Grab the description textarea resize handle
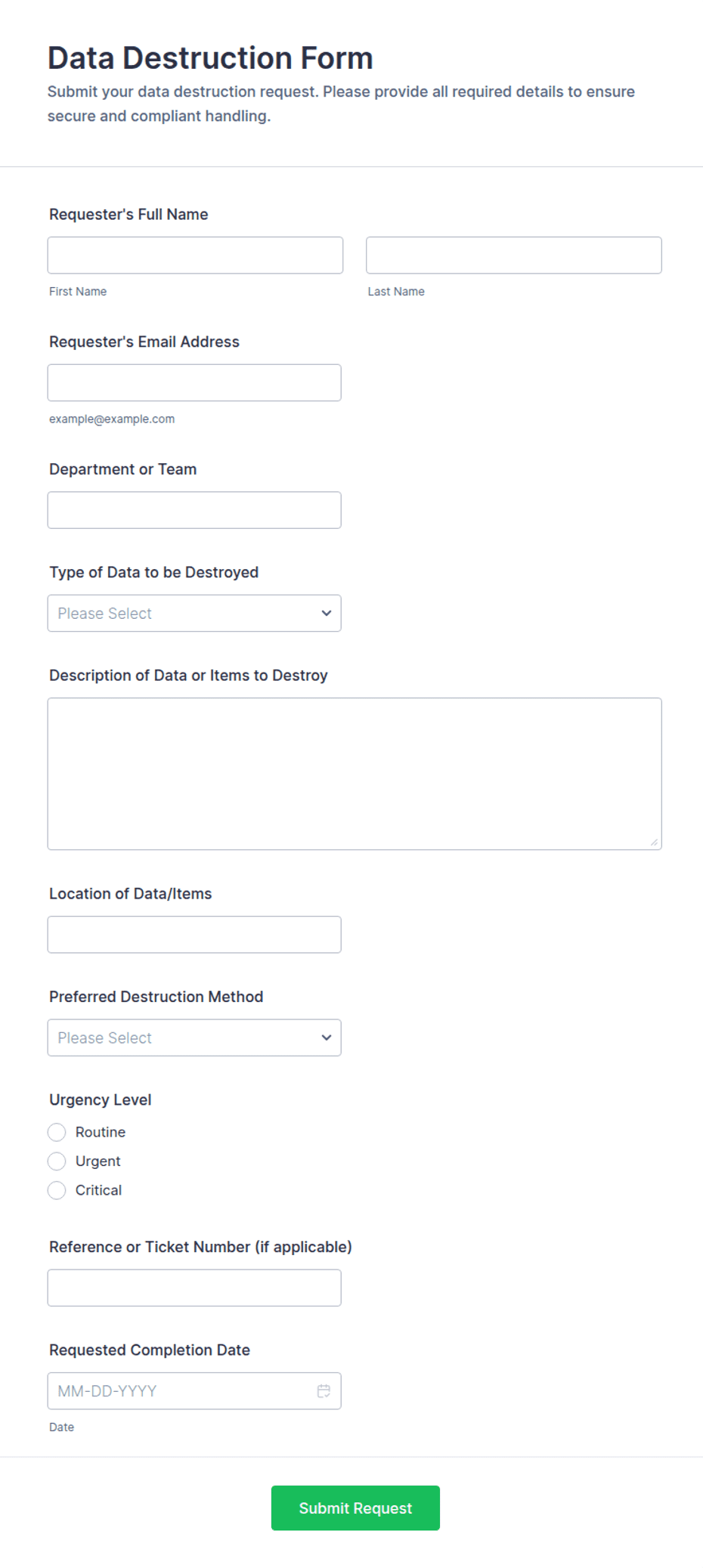Screen dimensions: 703x1568 (x=654, y=842)
